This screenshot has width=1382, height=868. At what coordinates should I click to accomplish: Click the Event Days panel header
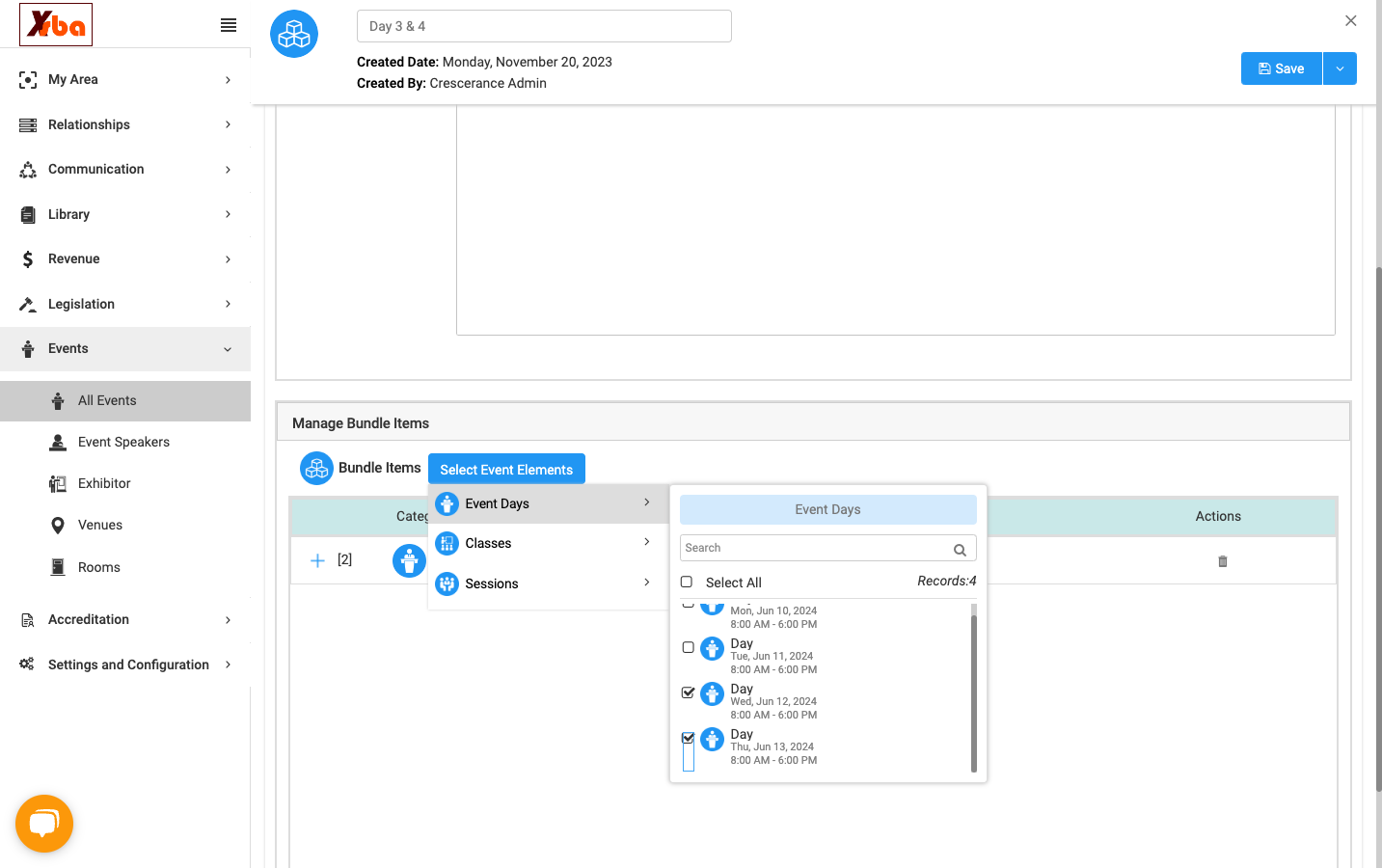828,509
